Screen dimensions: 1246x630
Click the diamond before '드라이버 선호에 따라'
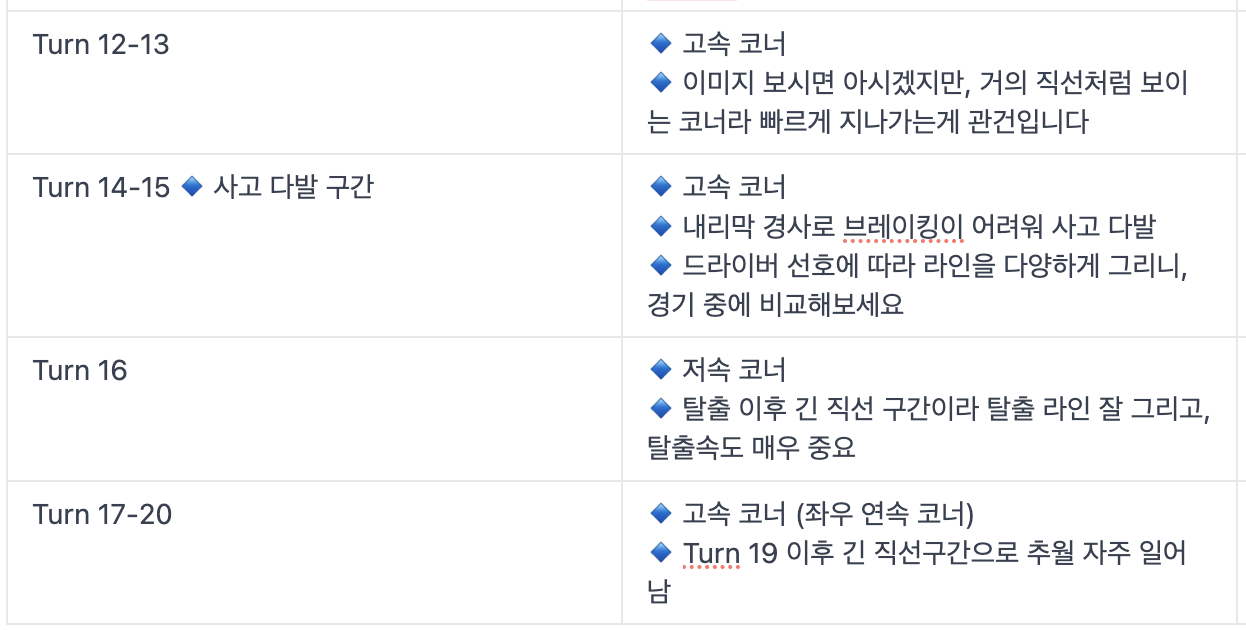659,265
